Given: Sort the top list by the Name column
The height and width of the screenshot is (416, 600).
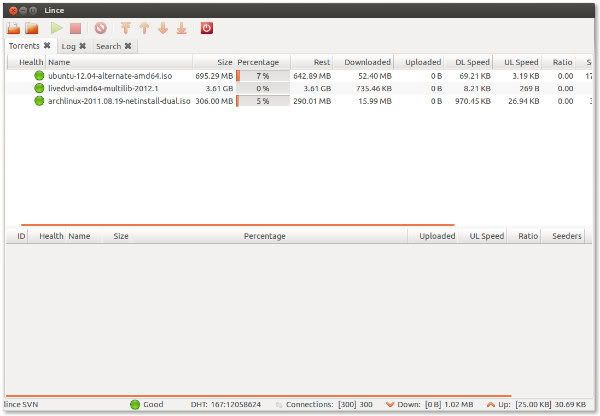Looking at the screenshot, I should (119, 62).
